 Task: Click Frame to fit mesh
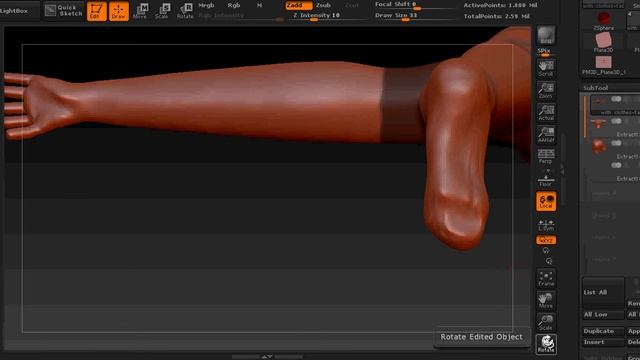[x=546, y=278]
